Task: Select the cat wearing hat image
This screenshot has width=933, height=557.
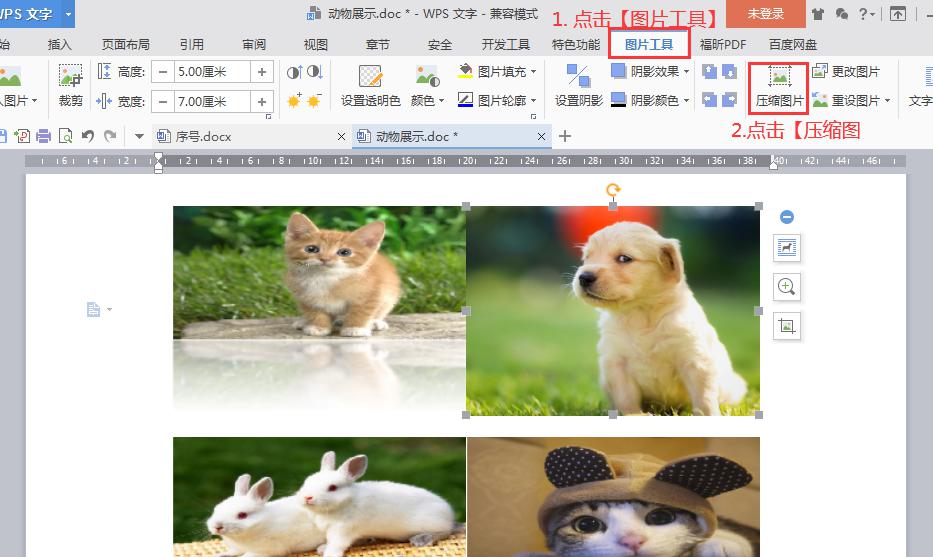Action: (613, 497)
